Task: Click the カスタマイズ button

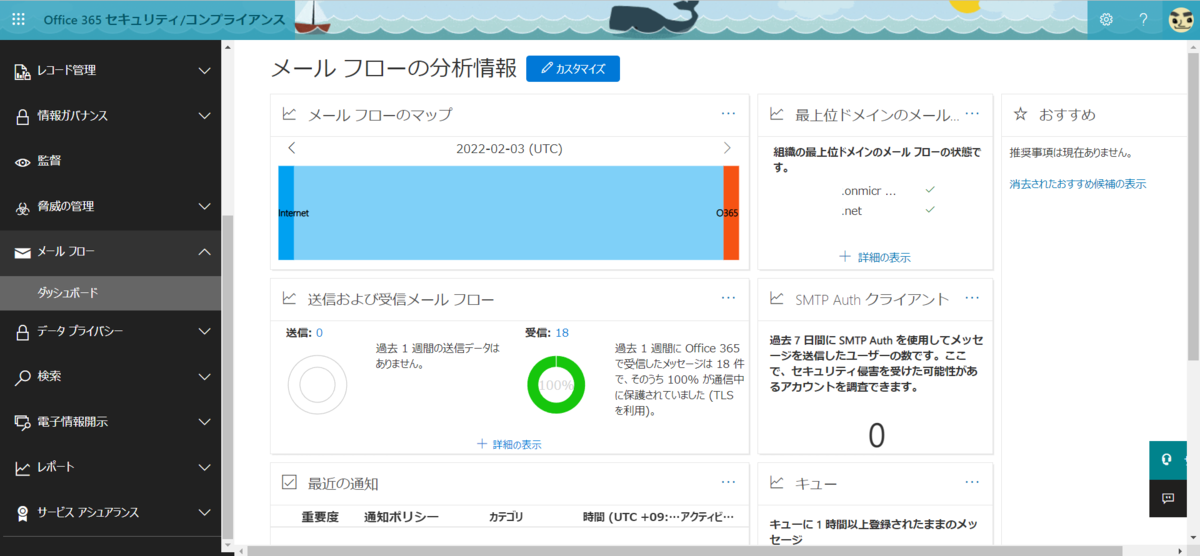Action: 573,68
